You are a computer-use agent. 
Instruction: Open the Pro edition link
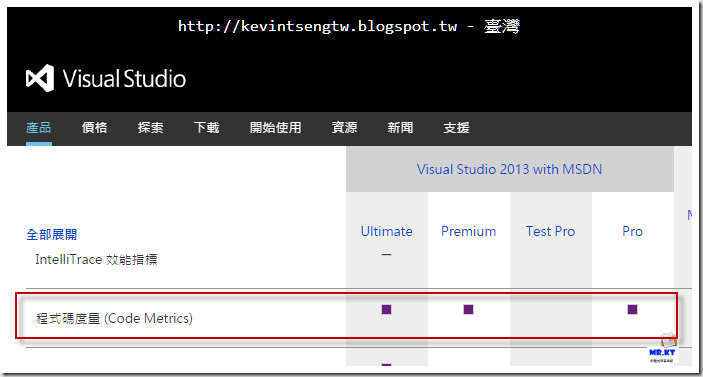click(x=633, y=231)
